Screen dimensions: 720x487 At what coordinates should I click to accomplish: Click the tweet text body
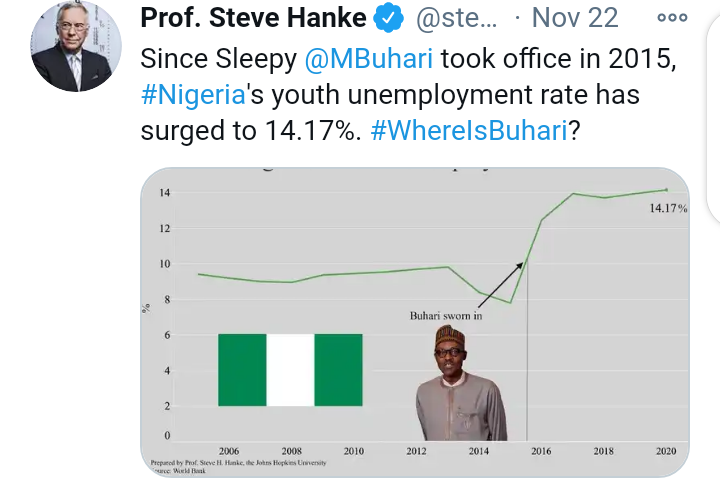(409, 95)
